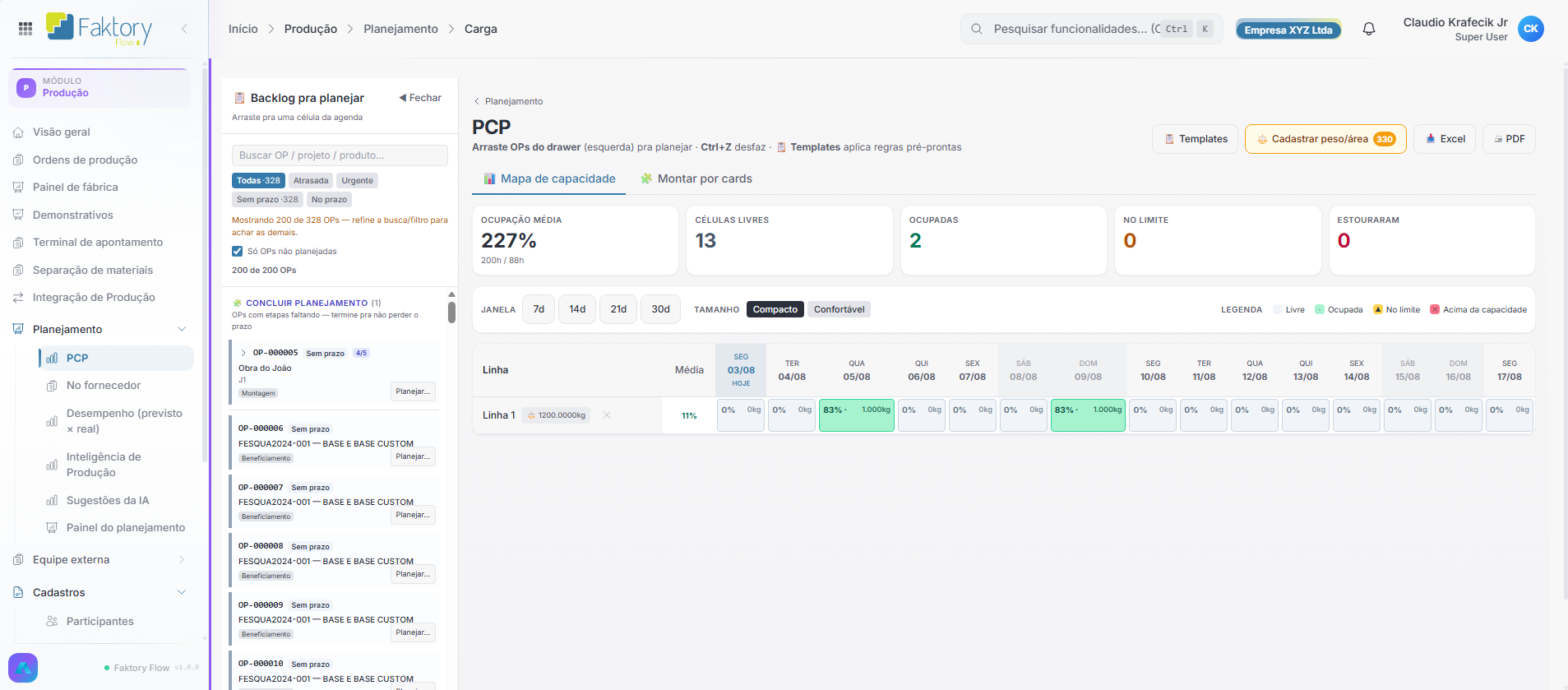Expand the OP-000005 backlog card
Screen dimensions: 1568x690
[243, 353]
